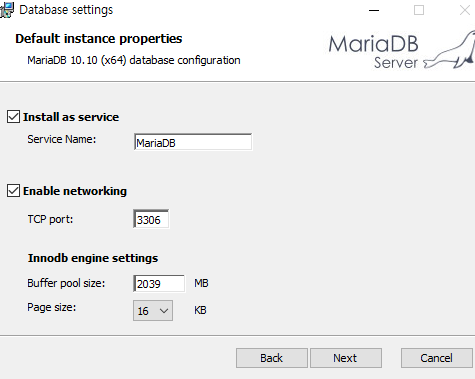475x379 pixels.
Task: Click the 'Default instance properties' heading
Action: click(99, 39)
